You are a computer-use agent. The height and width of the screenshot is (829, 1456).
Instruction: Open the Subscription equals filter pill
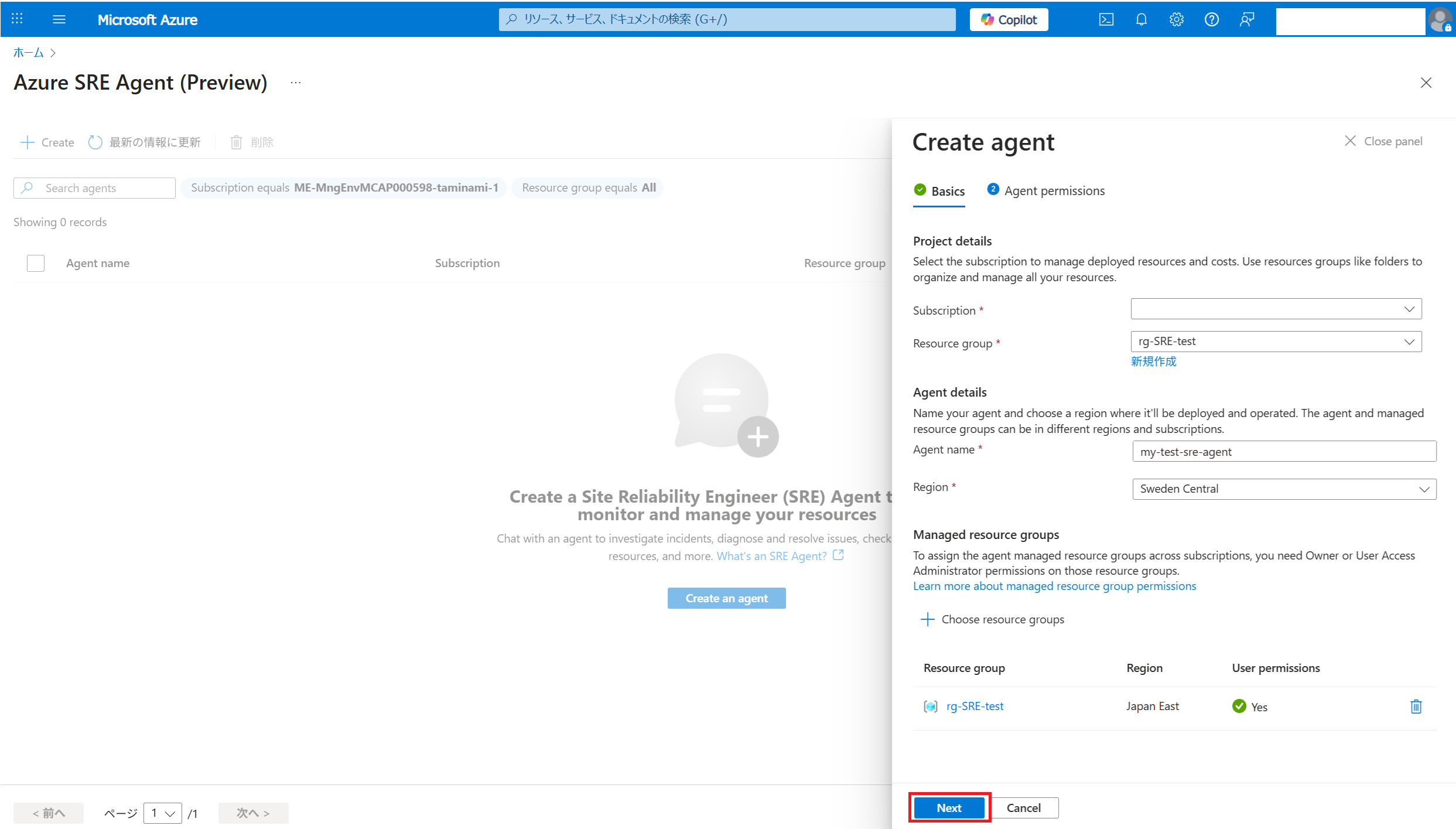(344, 188)
